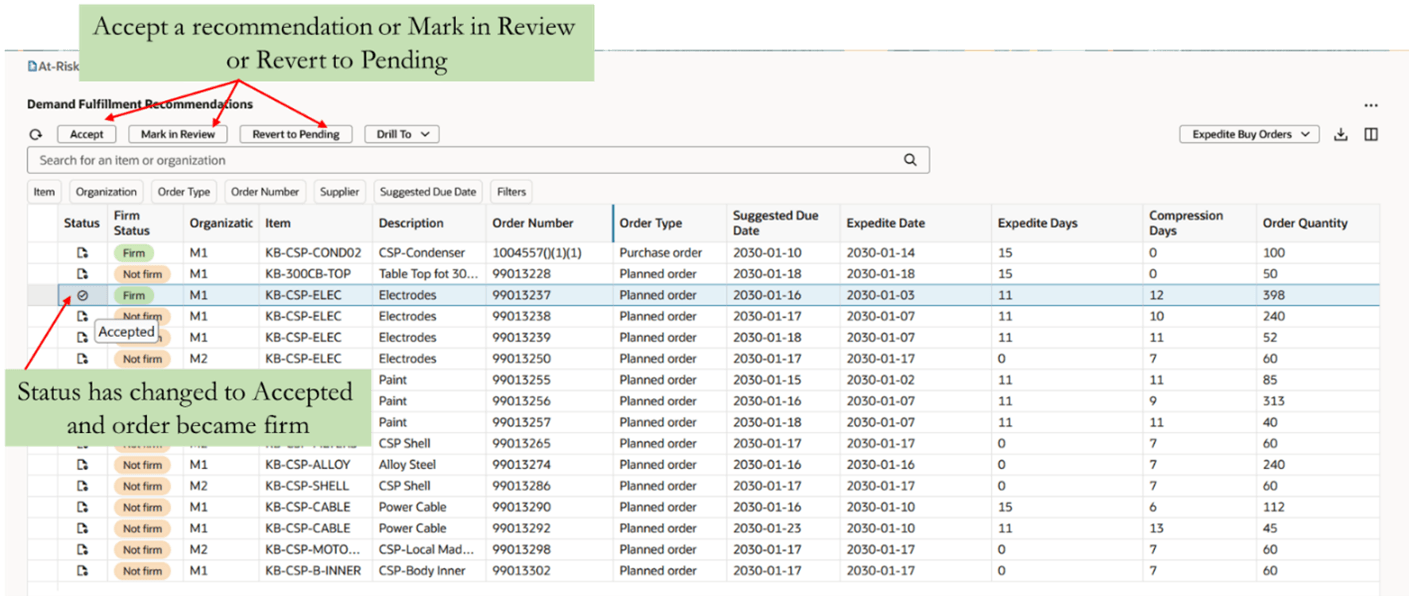Click the Firm badge in the KB-CSP-COND02 row
The height and width of the screenshot is (596, 1409).
point(134,253)
